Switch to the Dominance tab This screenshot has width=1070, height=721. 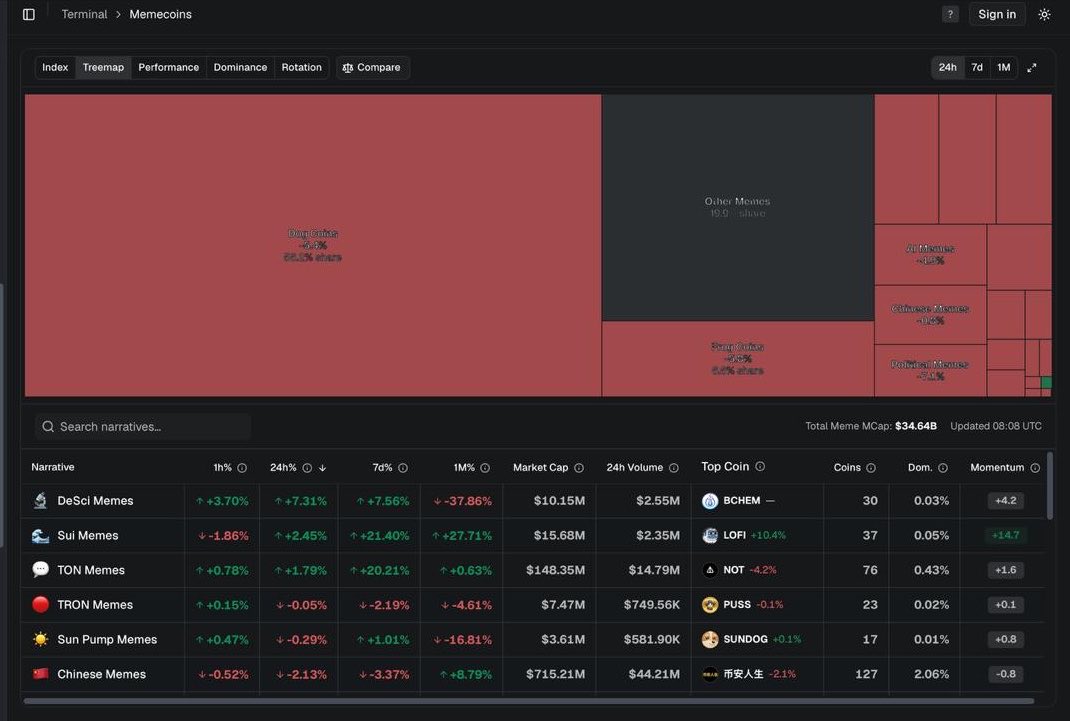(x=240, y=68)
